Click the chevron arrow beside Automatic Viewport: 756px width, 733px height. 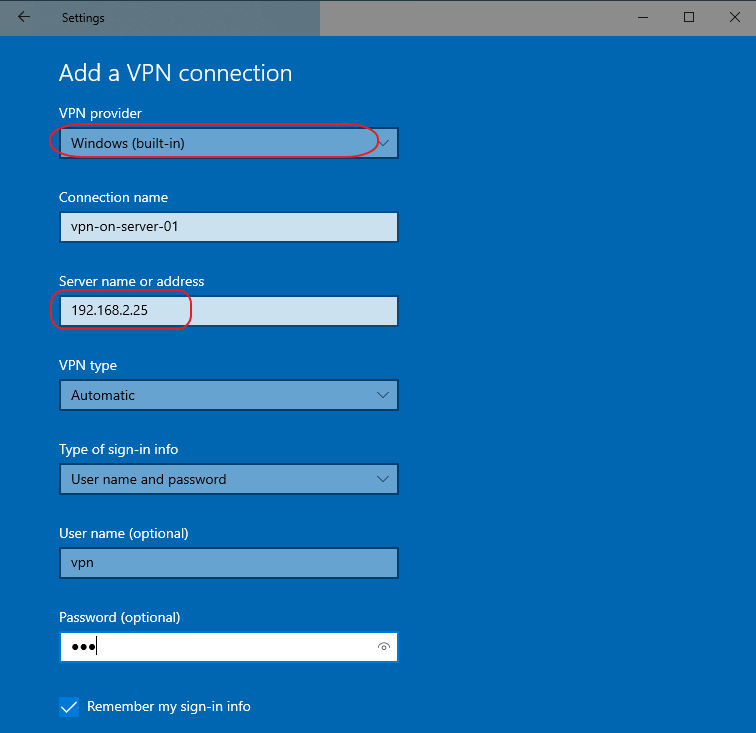click(x=383, y=395)
